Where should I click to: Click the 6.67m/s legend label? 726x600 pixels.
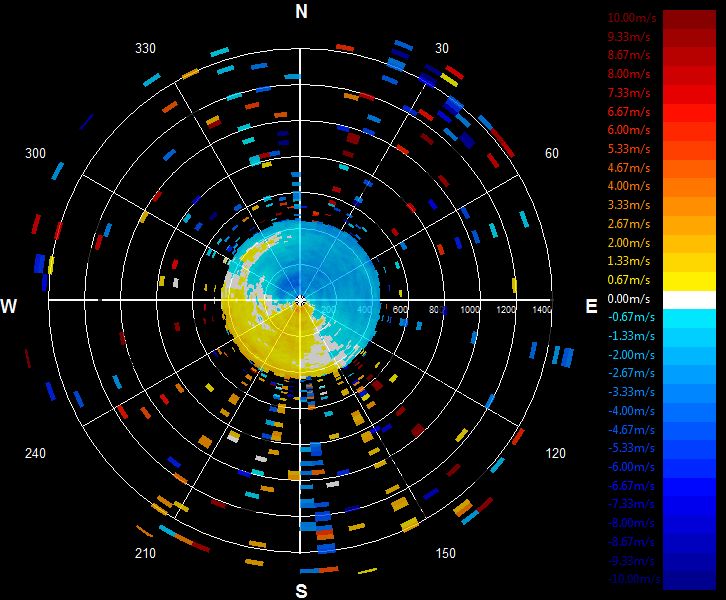[629, 112]
